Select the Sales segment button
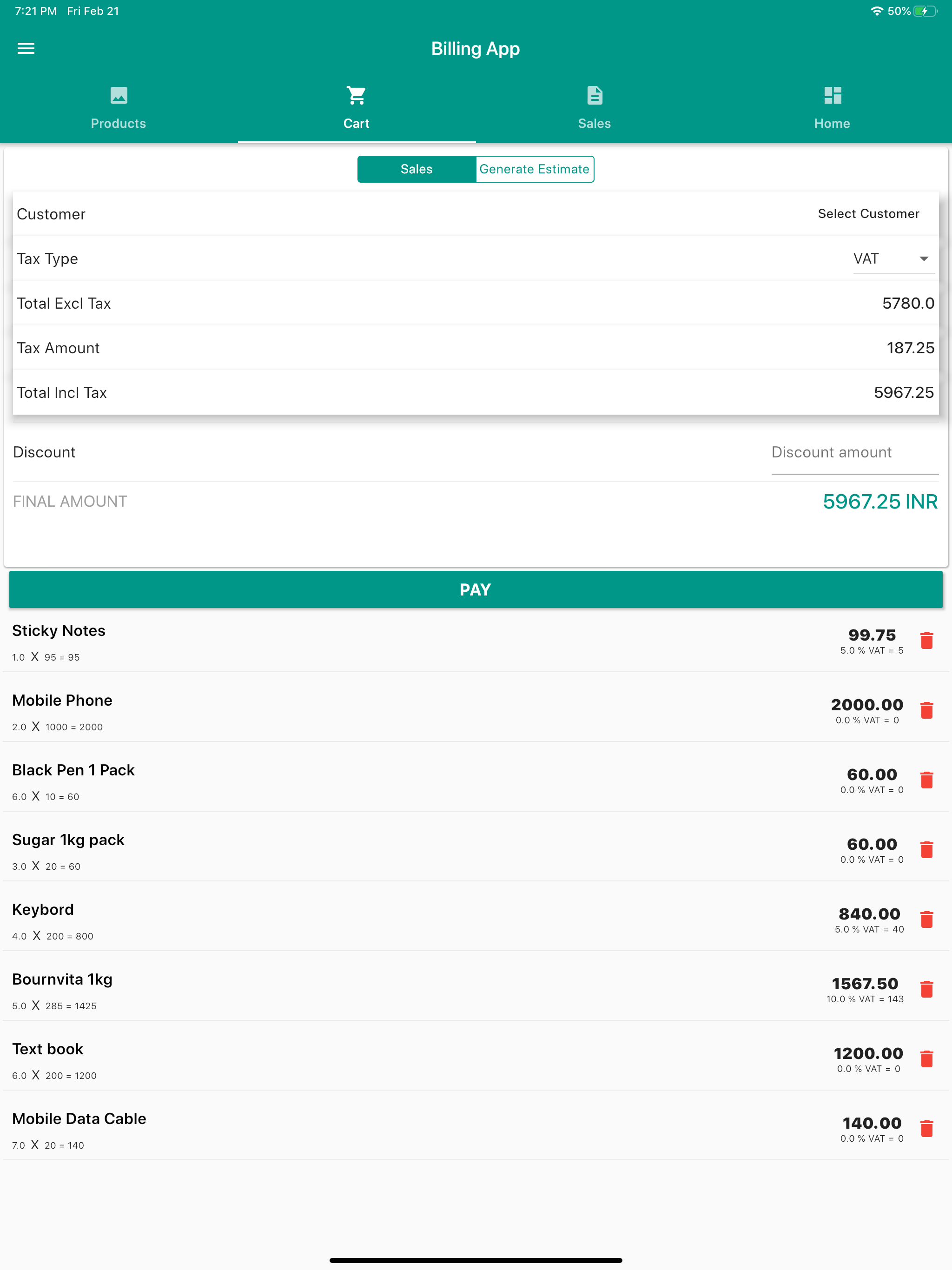952x1270 pixels. coord(417,169)
